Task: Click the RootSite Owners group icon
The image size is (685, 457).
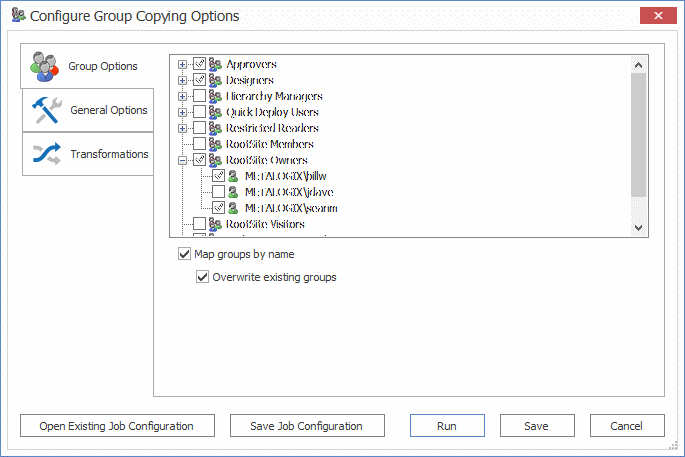Action: tap(215, 160)
